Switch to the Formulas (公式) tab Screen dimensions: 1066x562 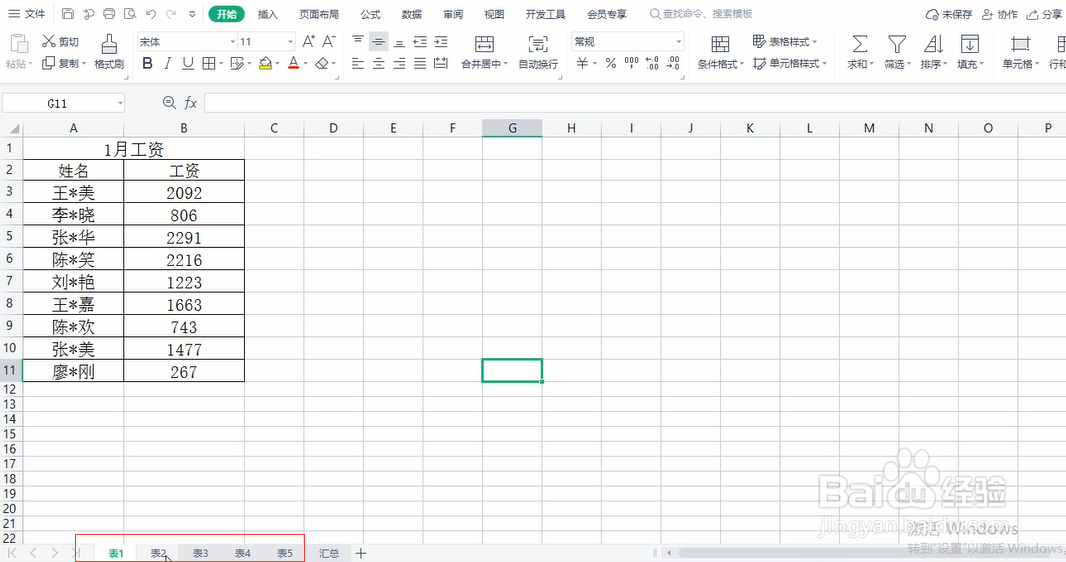pyautogui.click(x=371, y=14)
